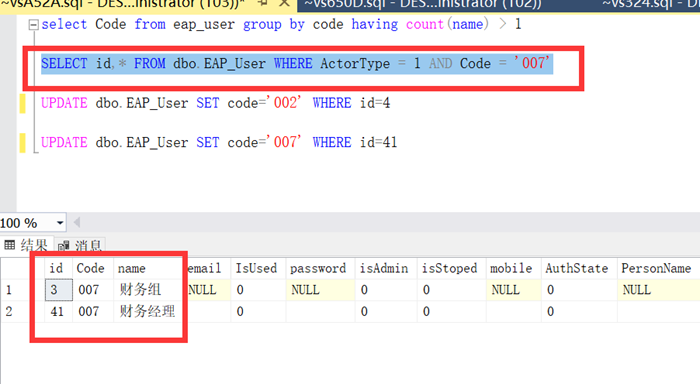The height and width of the screenshot is (384, 700).
Task: Switch to the 消息 messages tab
Action: click(x=80, y=245)
